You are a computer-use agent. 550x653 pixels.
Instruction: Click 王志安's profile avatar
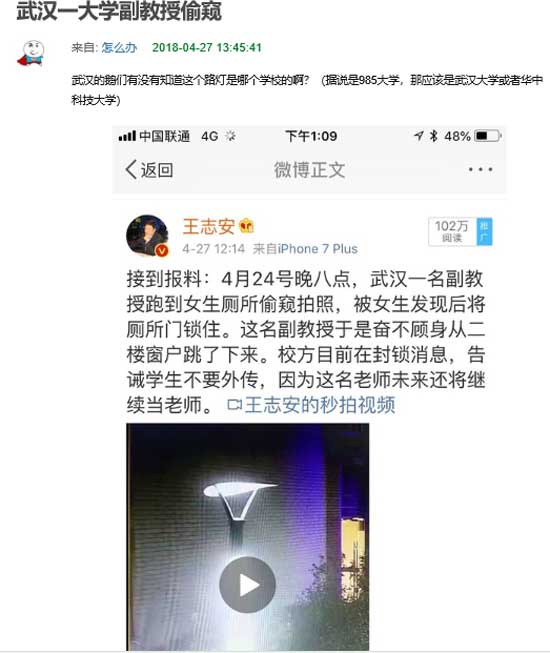coord(147,235)
